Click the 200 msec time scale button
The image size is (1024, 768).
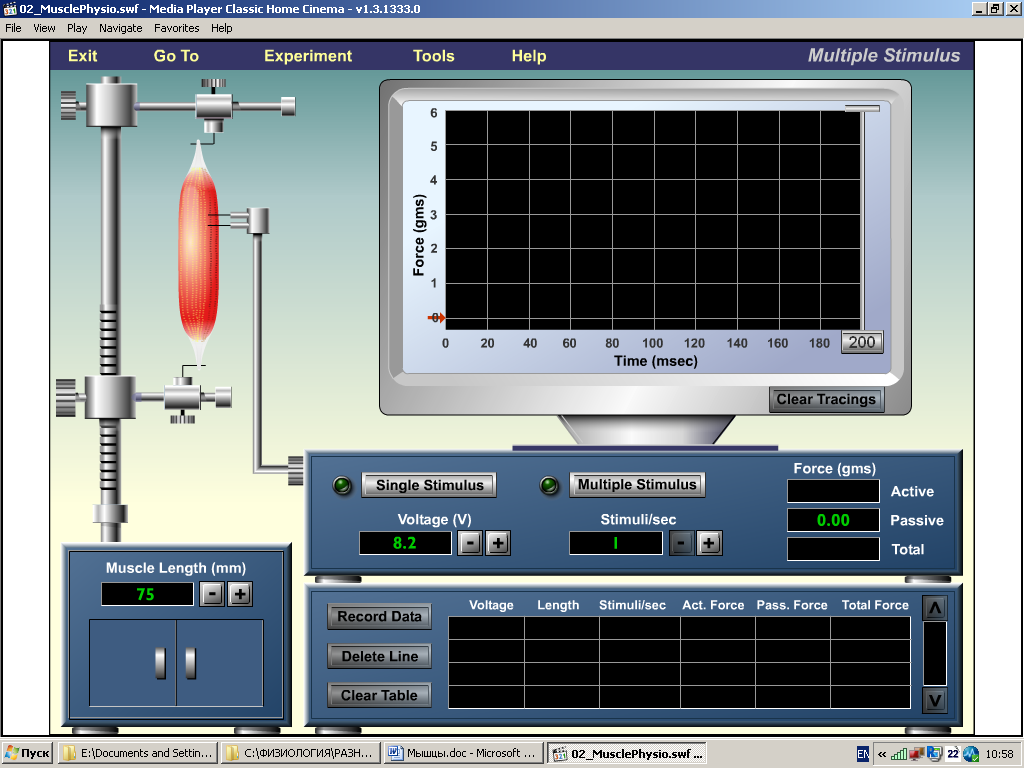pos(861,342)
